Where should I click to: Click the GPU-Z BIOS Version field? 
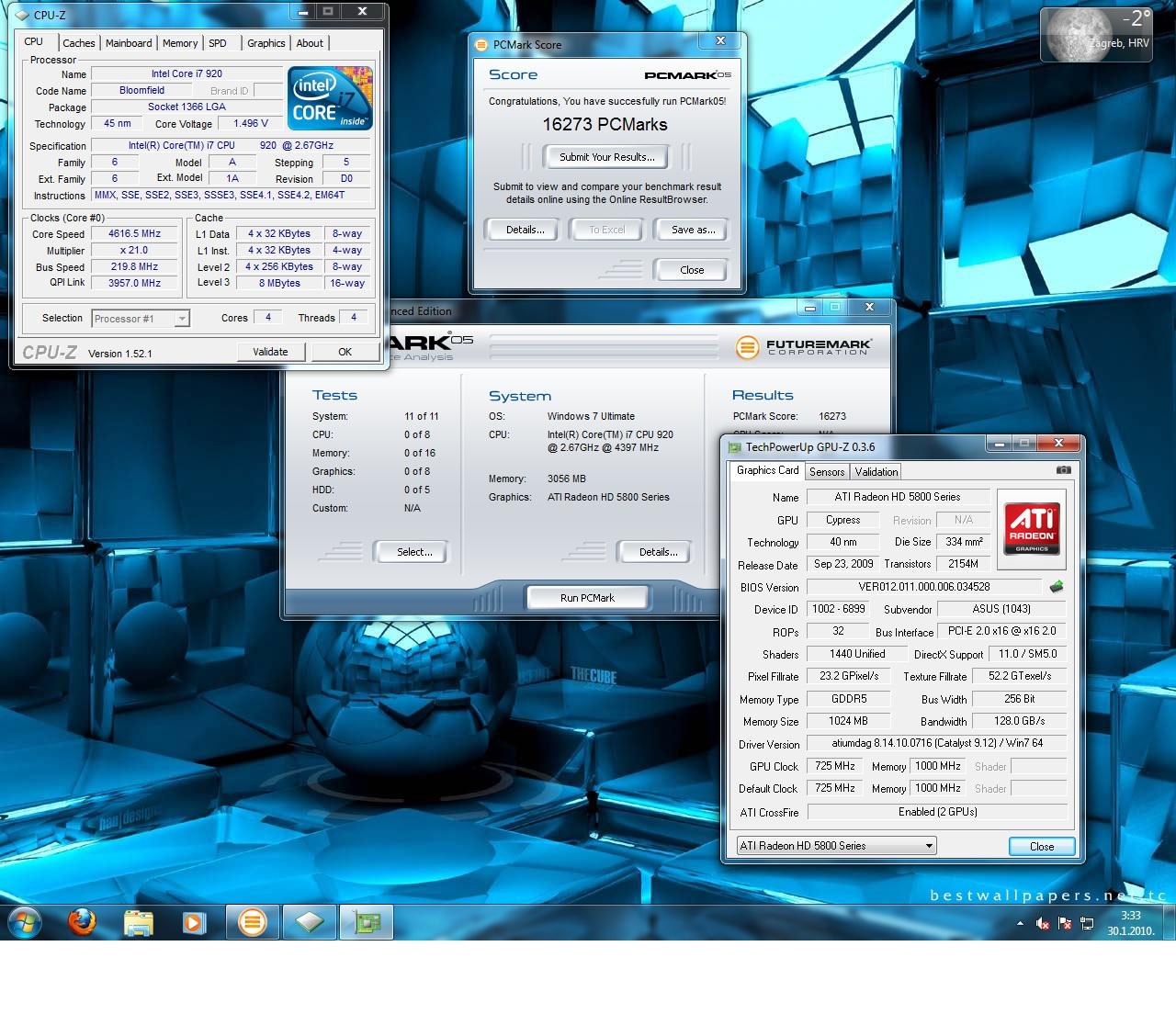tap(923, 586)
